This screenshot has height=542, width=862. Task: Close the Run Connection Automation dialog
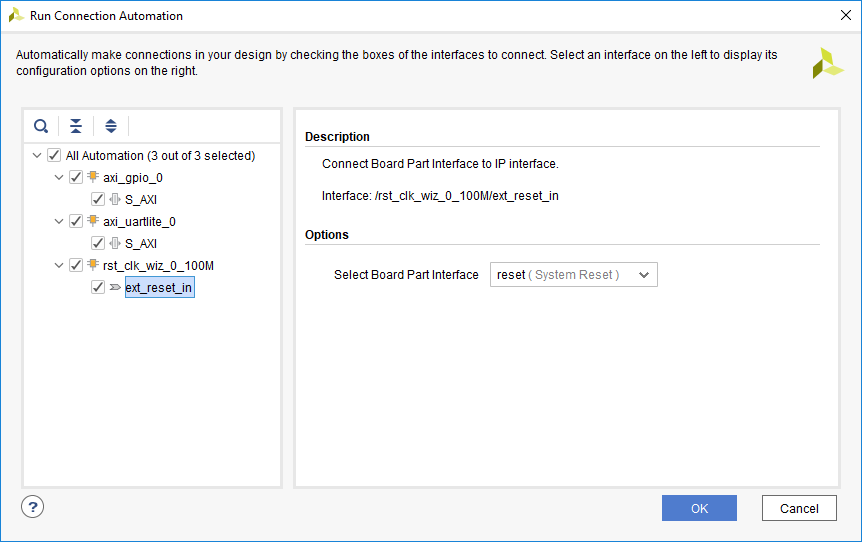point(846,15)
